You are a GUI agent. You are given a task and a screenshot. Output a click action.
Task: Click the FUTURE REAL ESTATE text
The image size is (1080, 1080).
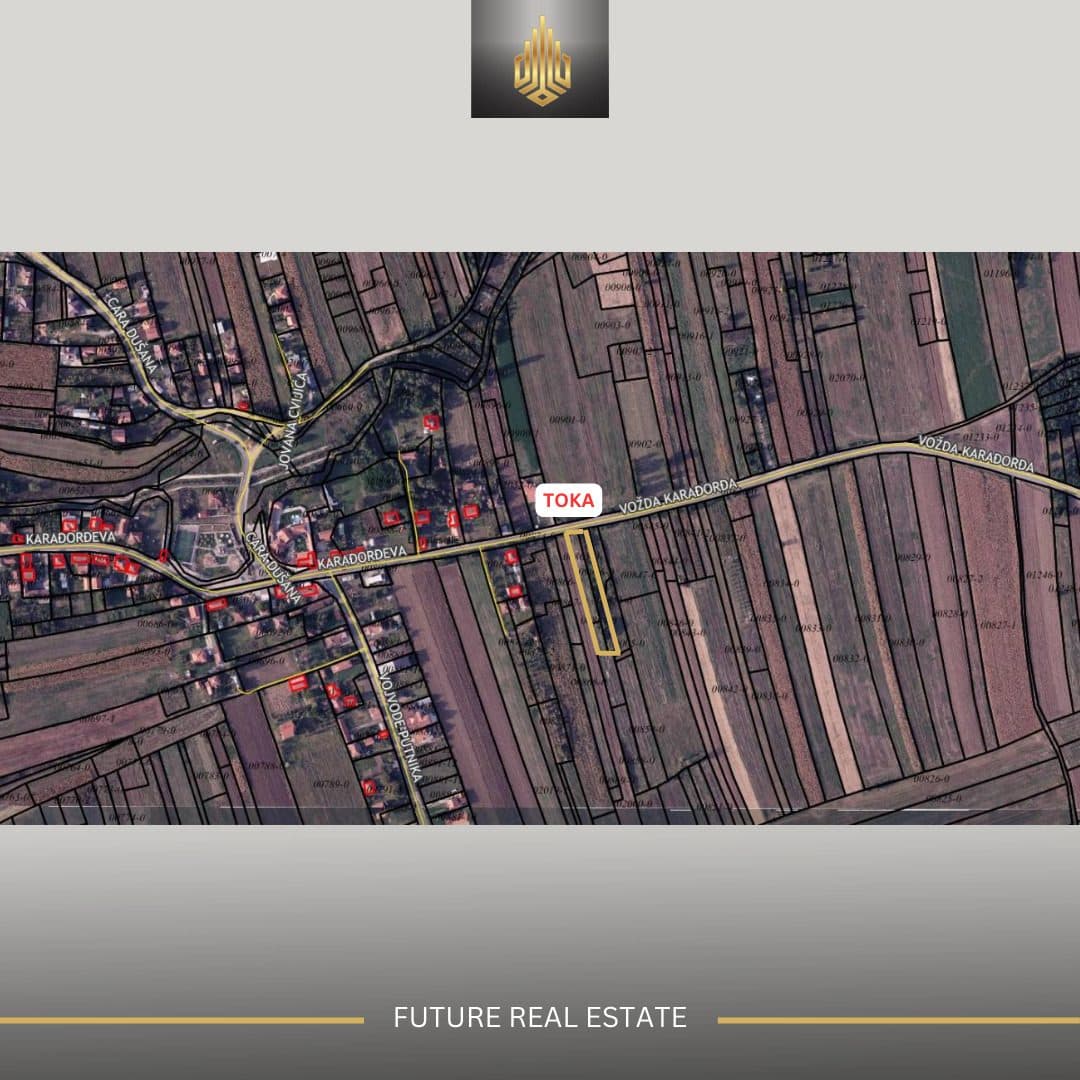click(x=540, y=1017)
